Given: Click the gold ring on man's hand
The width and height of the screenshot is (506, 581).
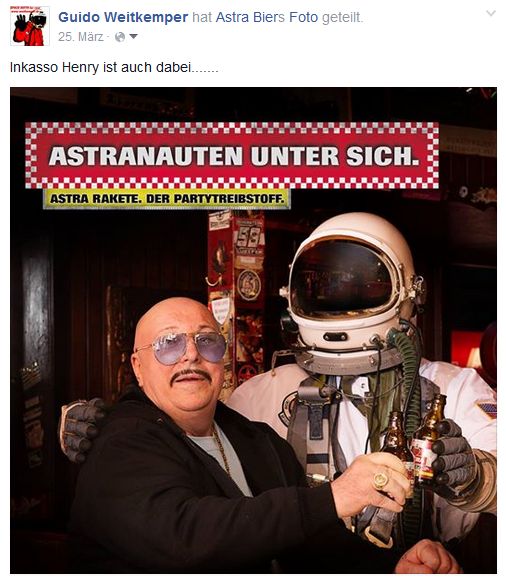Looking at the screenshot, I should [x=381, y=480].
